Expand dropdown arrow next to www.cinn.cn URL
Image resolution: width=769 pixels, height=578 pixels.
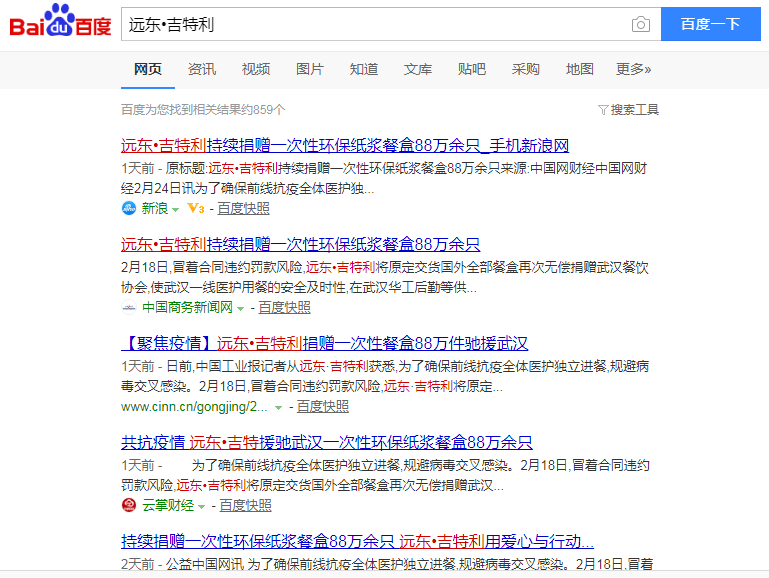(x=278, y=408)
